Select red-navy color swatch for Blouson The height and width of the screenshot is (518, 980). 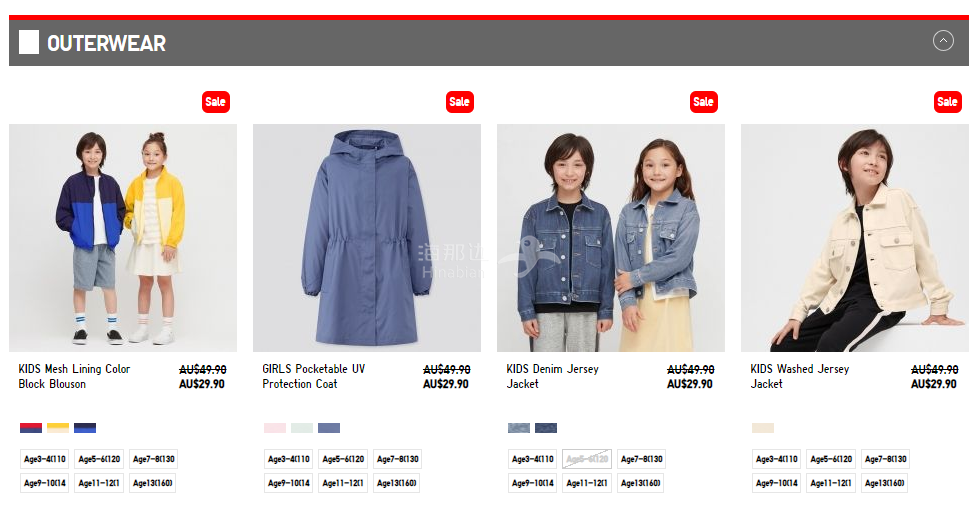31,428
